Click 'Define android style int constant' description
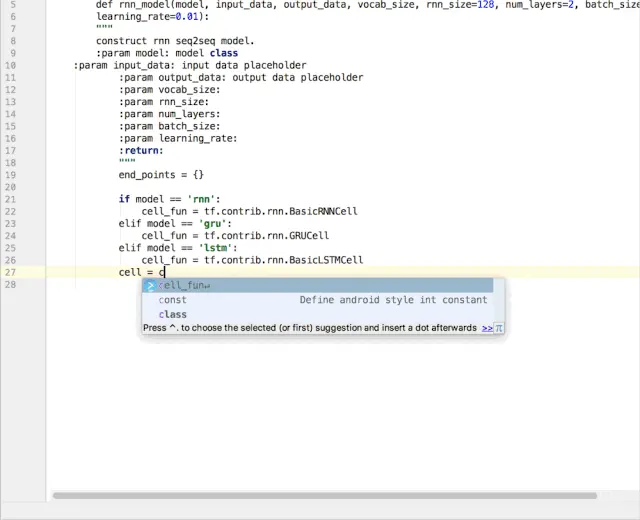The height and width of the screenshot is (520, 640). coord(393,300)
